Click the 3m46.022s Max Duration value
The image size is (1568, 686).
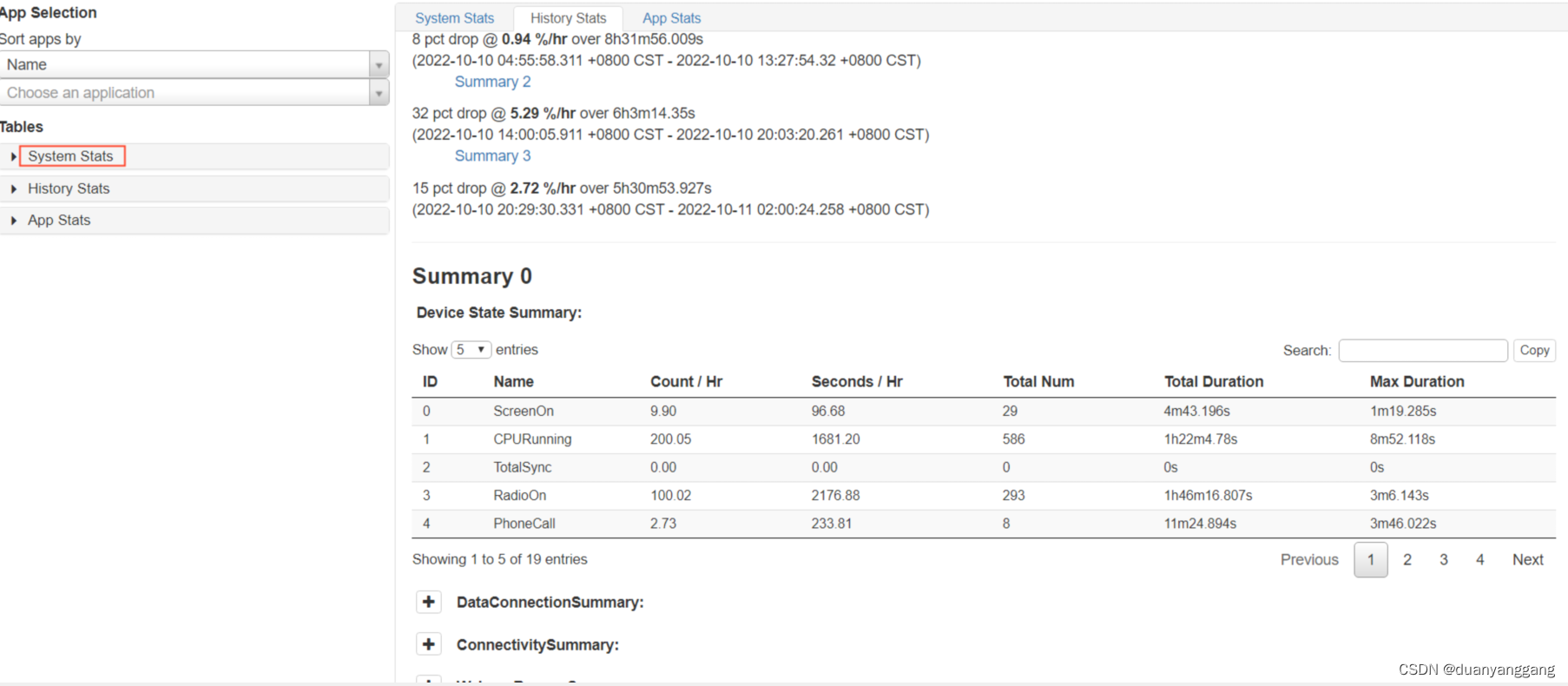tap(1403, 524)
